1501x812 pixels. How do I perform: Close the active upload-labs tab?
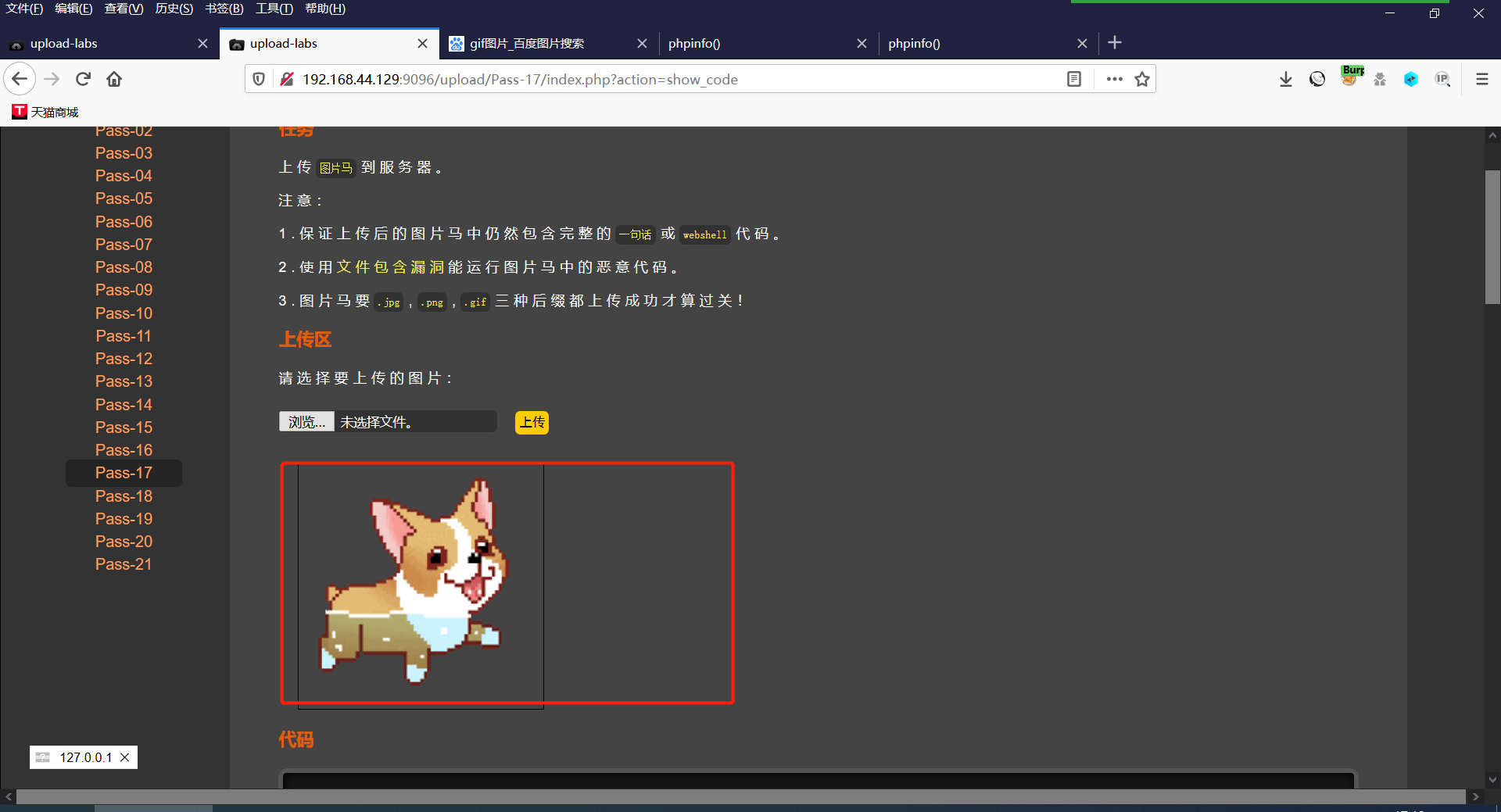[422, 44]
